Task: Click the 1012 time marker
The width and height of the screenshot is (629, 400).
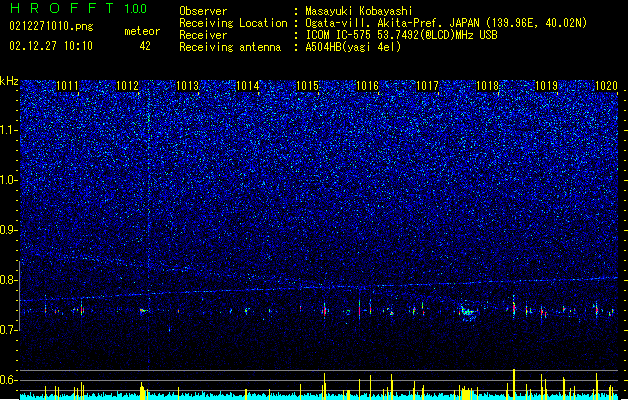Action: [127, 86]
